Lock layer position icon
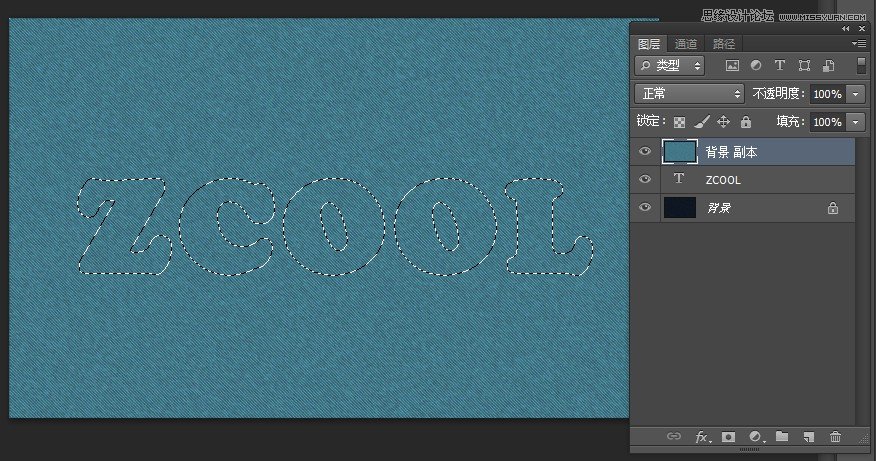Viewport: 876px width, 461px height. 723,122
